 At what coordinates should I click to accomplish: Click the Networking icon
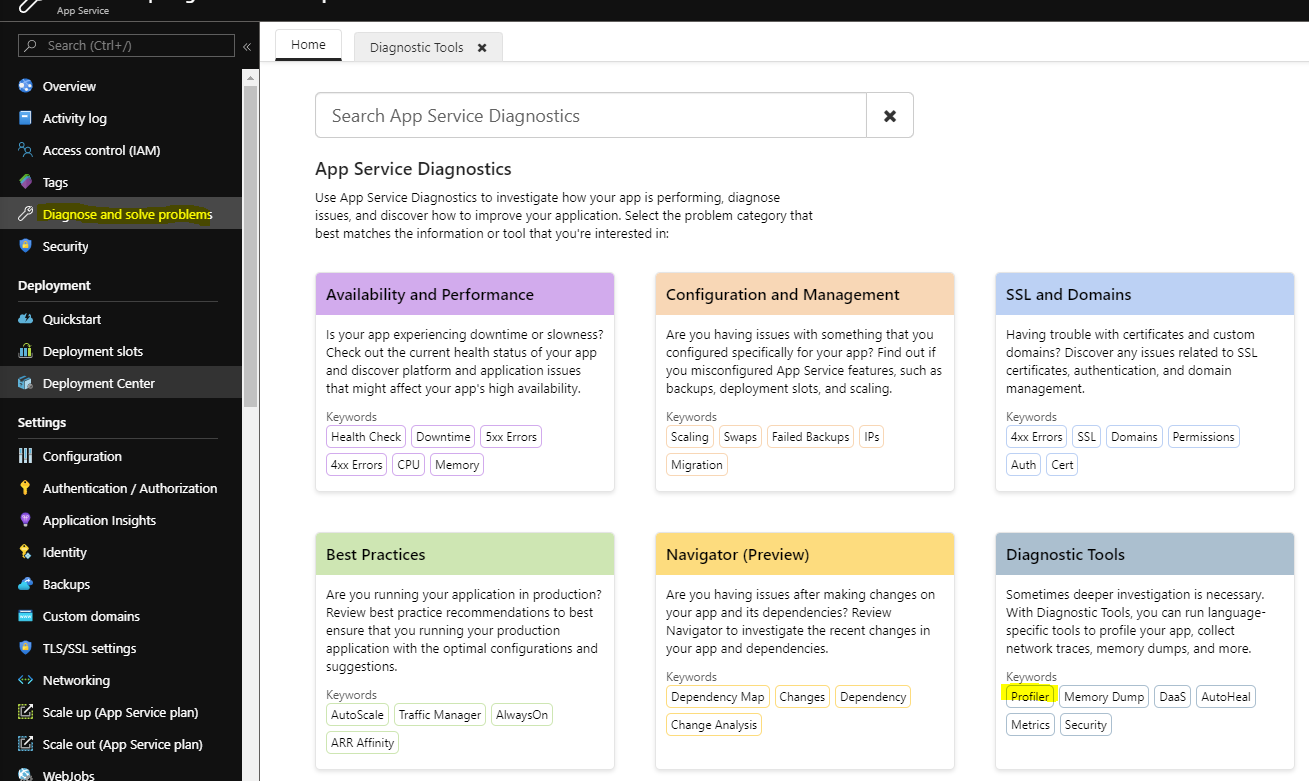pos(26,680)
